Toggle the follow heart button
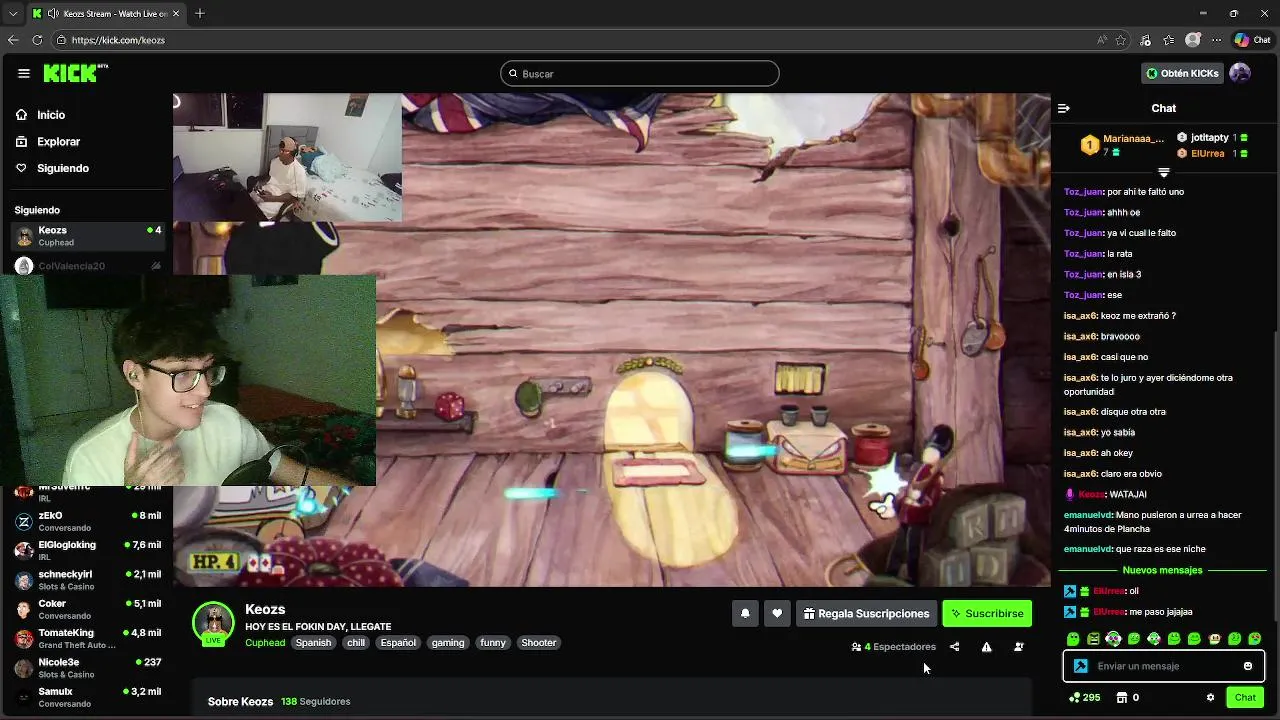This screenshot has width=1280, height=720. 777,614
